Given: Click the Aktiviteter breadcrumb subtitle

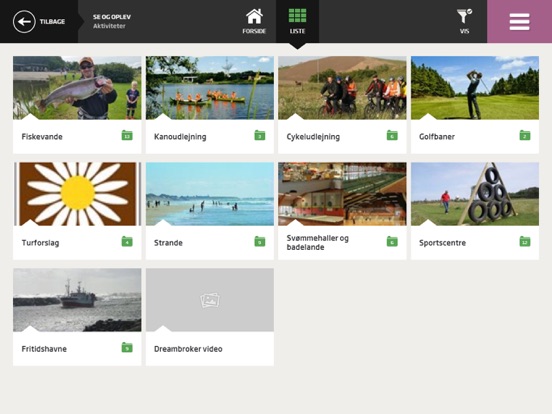Looking at the screenshot, I should [109, 26].
